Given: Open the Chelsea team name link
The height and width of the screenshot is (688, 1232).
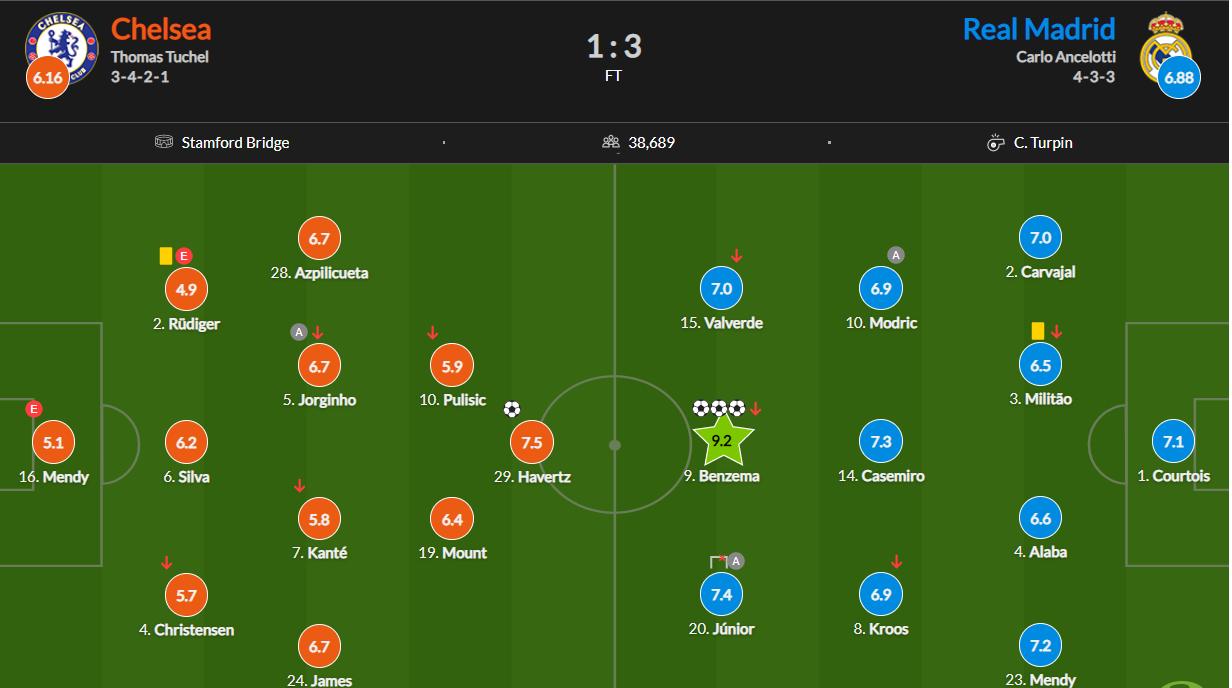Looking at the screenshot, I should pos(161,28).
